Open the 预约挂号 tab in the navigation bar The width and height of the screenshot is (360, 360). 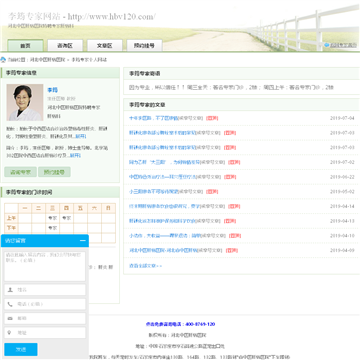coord(144,46)
